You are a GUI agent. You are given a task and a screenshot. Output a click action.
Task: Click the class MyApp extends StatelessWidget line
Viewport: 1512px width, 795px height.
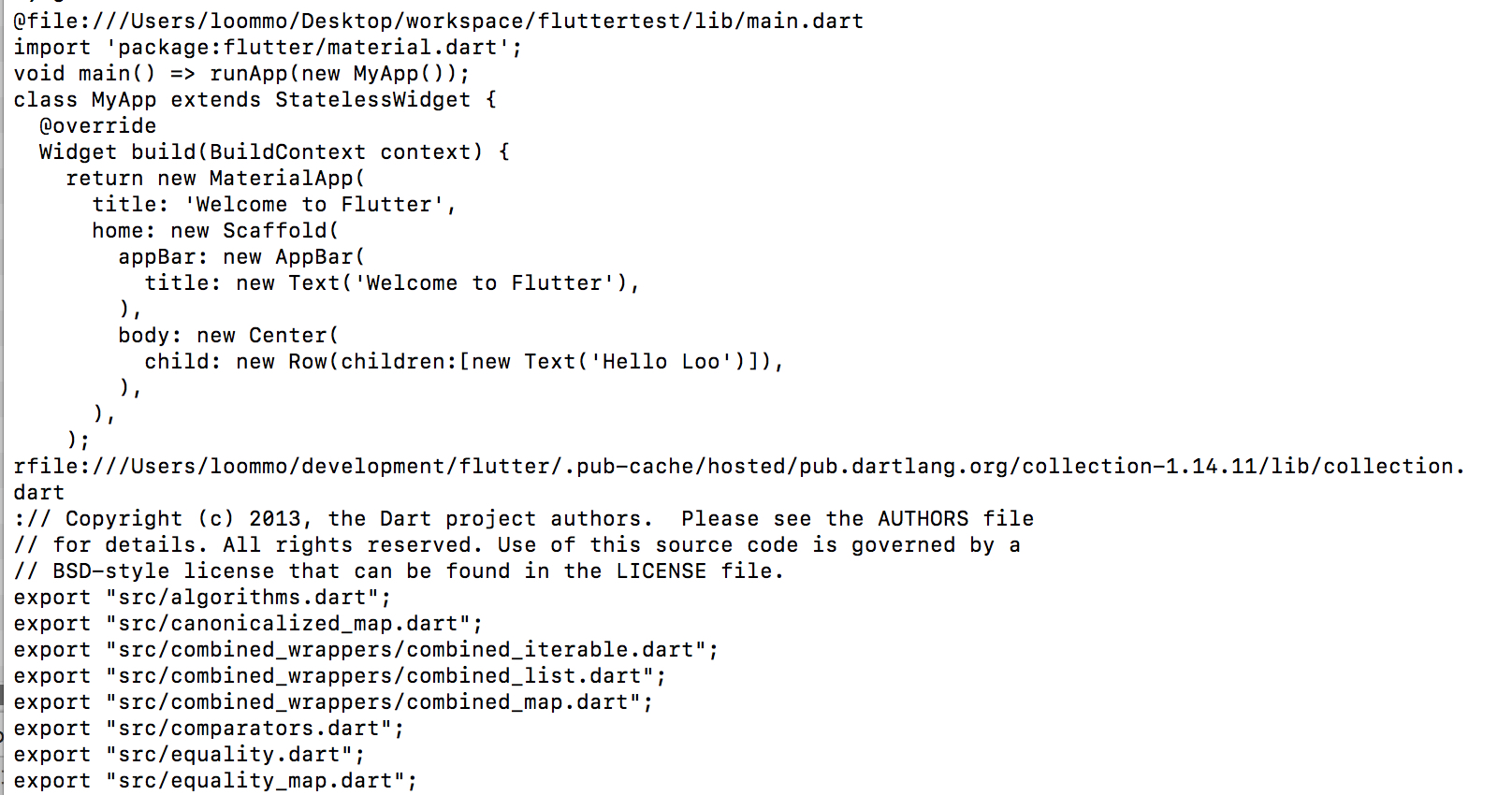(254, 100)
